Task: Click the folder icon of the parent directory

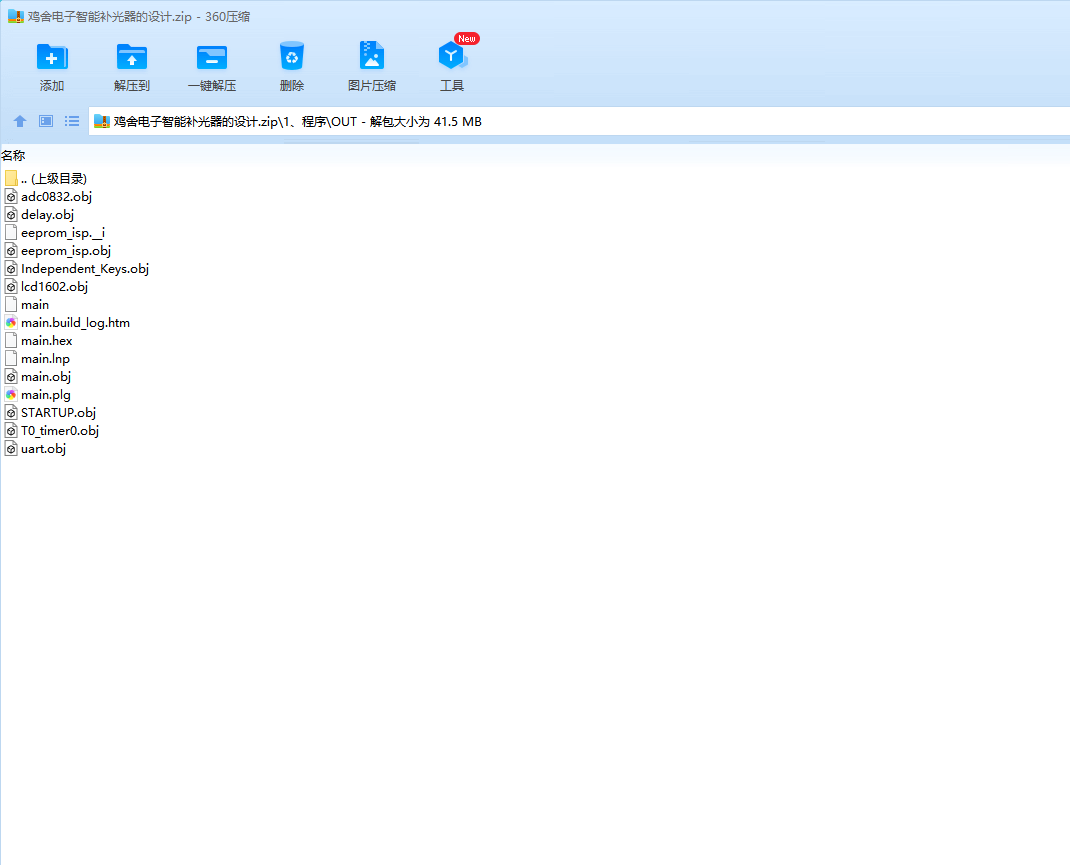Action: click(11, 179)
